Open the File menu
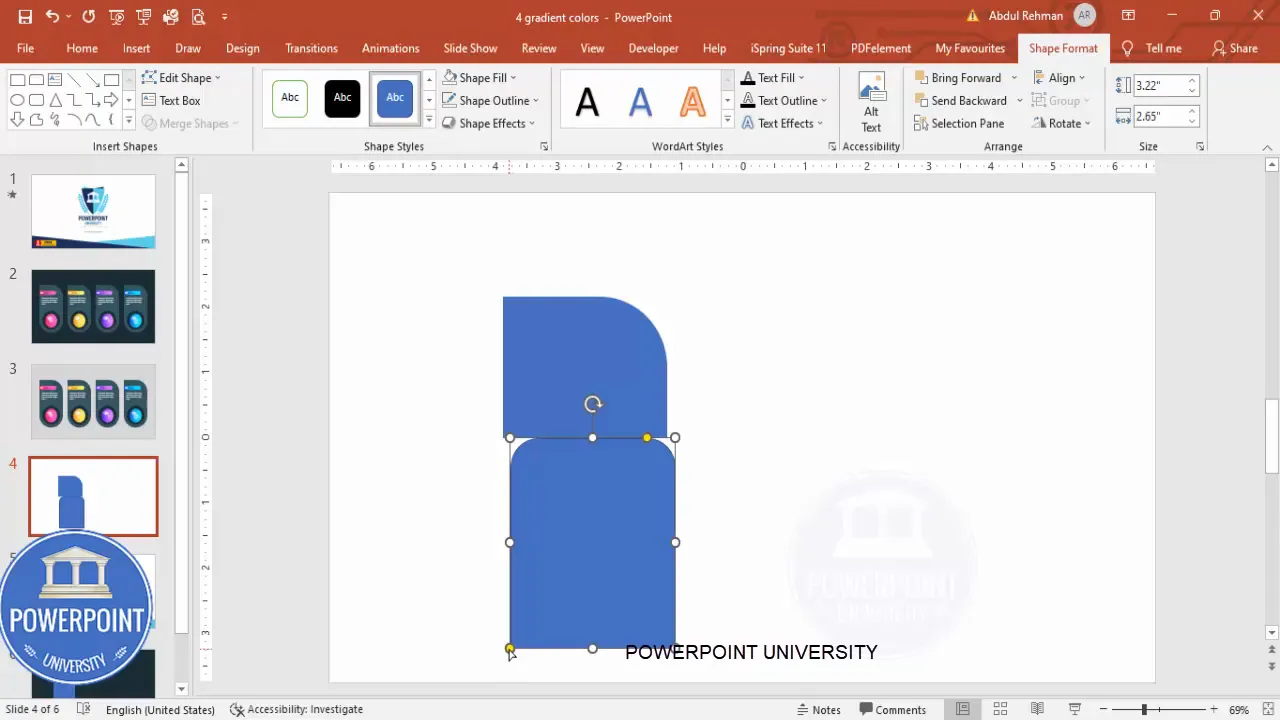The width and height of the screenshot is (1280, 720). [25, 48]
